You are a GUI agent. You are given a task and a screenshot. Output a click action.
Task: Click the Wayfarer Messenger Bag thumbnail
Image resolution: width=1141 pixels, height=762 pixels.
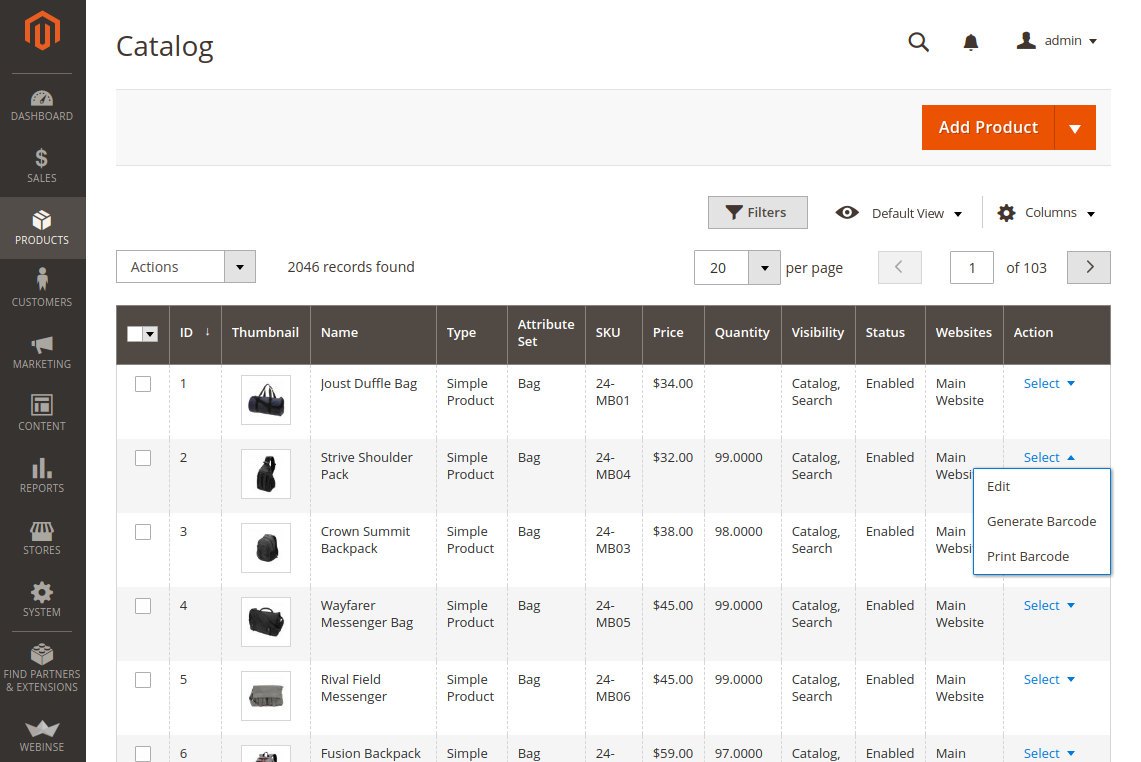coord(266,622)
